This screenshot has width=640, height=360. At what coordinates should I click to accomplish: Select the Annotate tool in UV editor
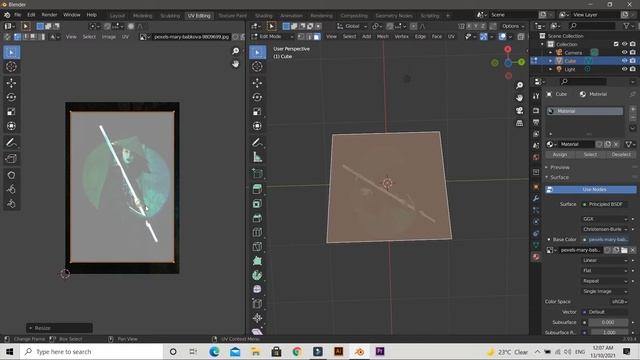11,142
